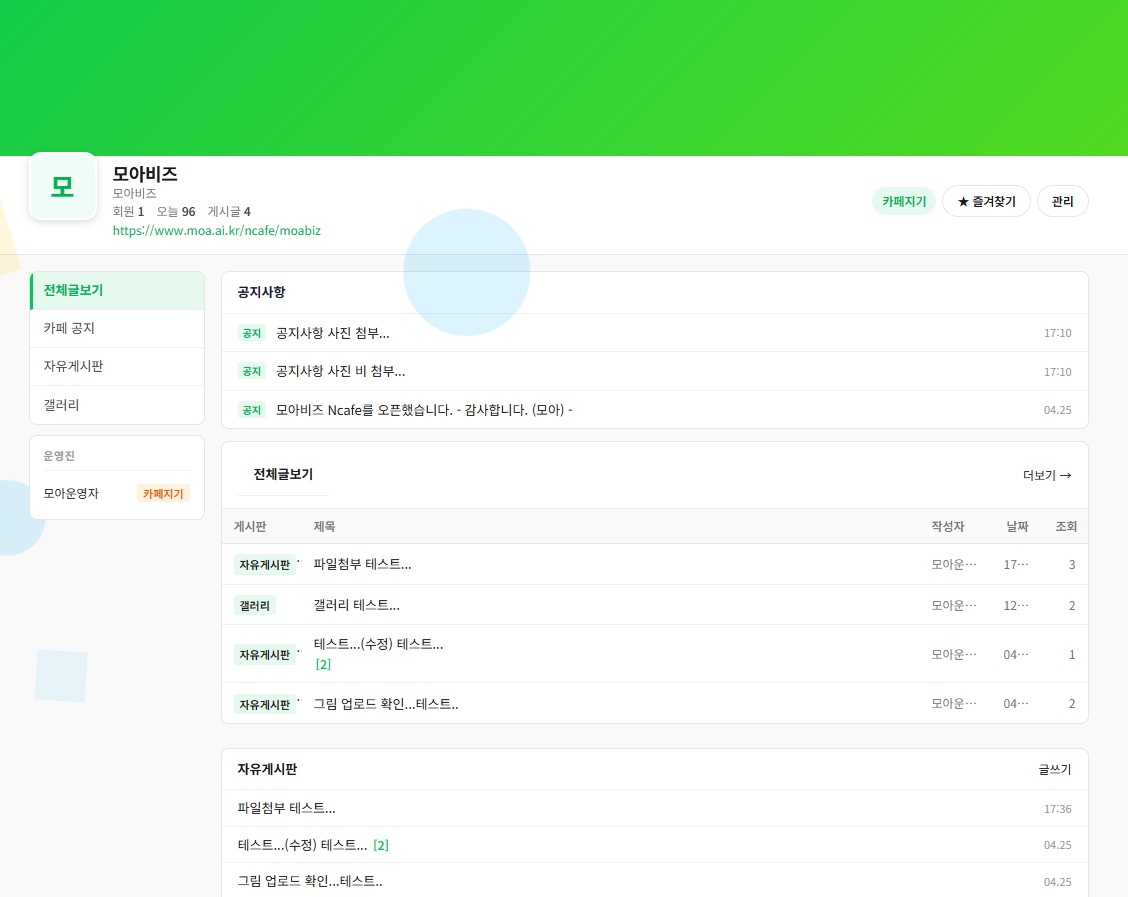Open 그림 업로드 확인 post in table

pyautogui.click(x=385, y=704)
